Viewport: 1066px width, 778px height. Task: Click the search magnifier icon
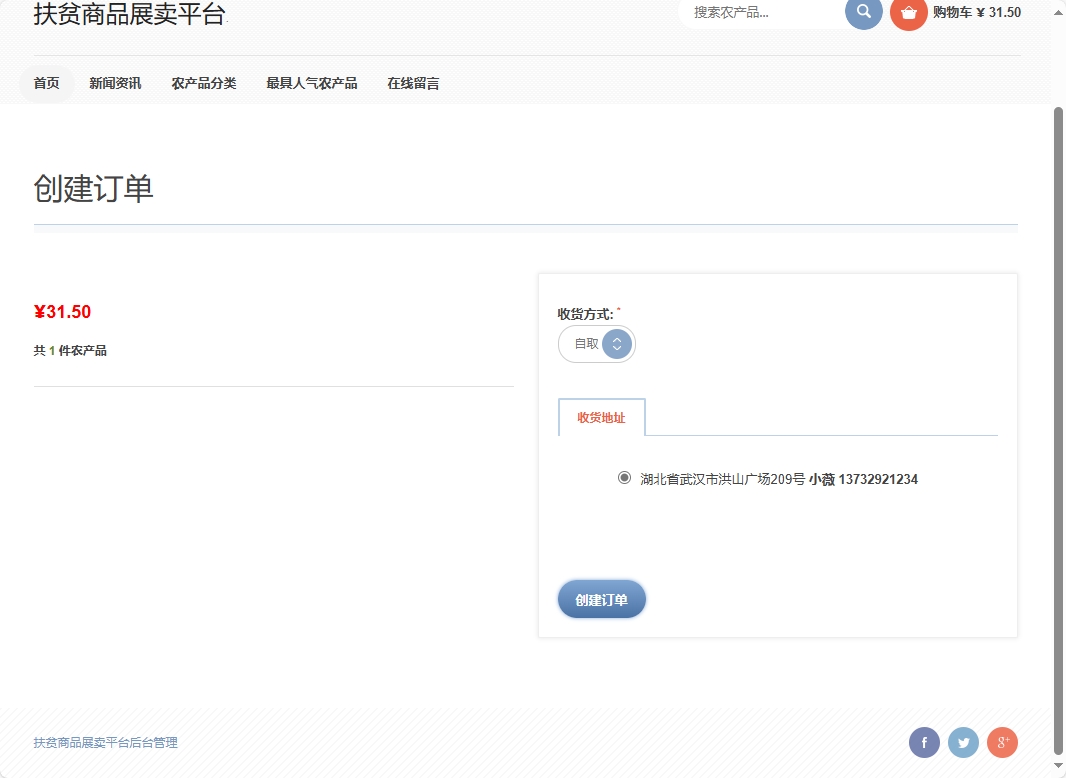tap(862, 13)
